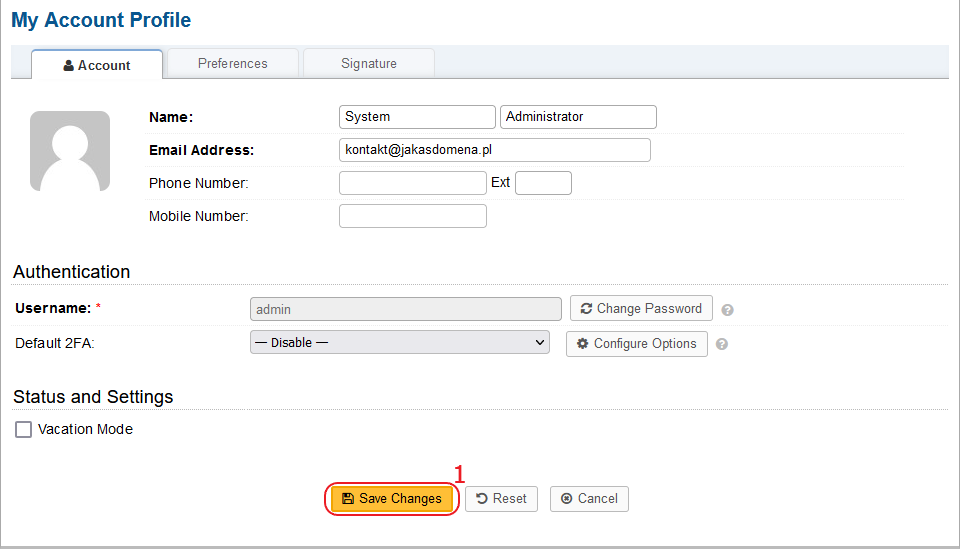Click the undo arrow icon on Reset
The width and height of the screenshot is (960, 549).
point(482,499)
